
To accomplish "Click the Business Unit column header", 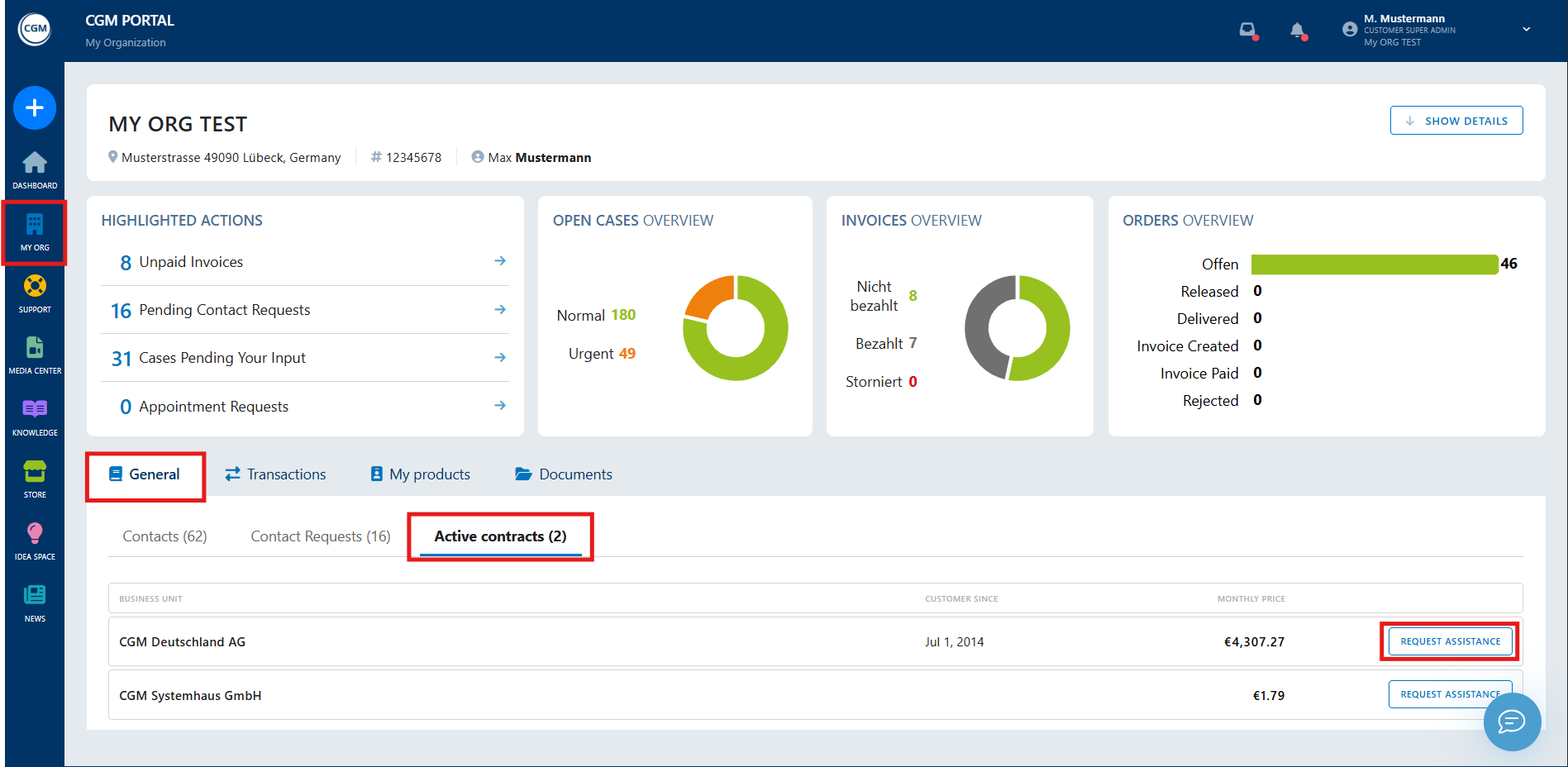I will pos(150,599).
